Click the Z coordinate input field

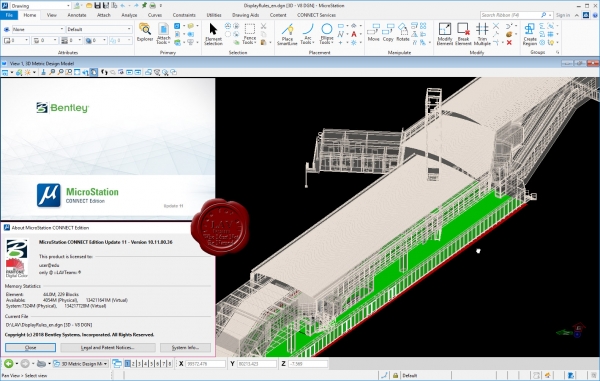308,364
